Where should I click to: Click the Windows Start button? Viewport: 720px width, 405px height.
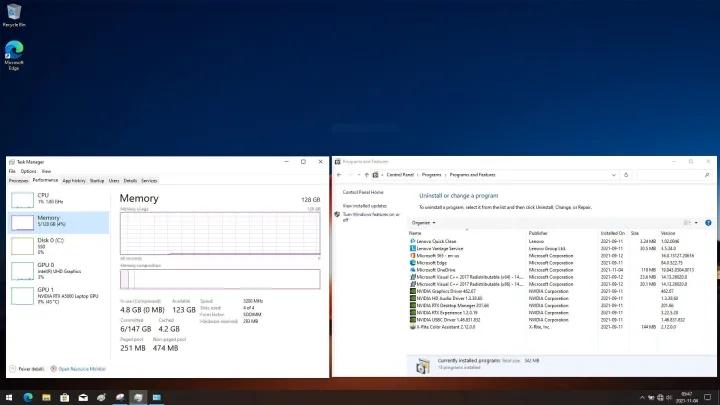pyautogui.click(x=9, y=397)
